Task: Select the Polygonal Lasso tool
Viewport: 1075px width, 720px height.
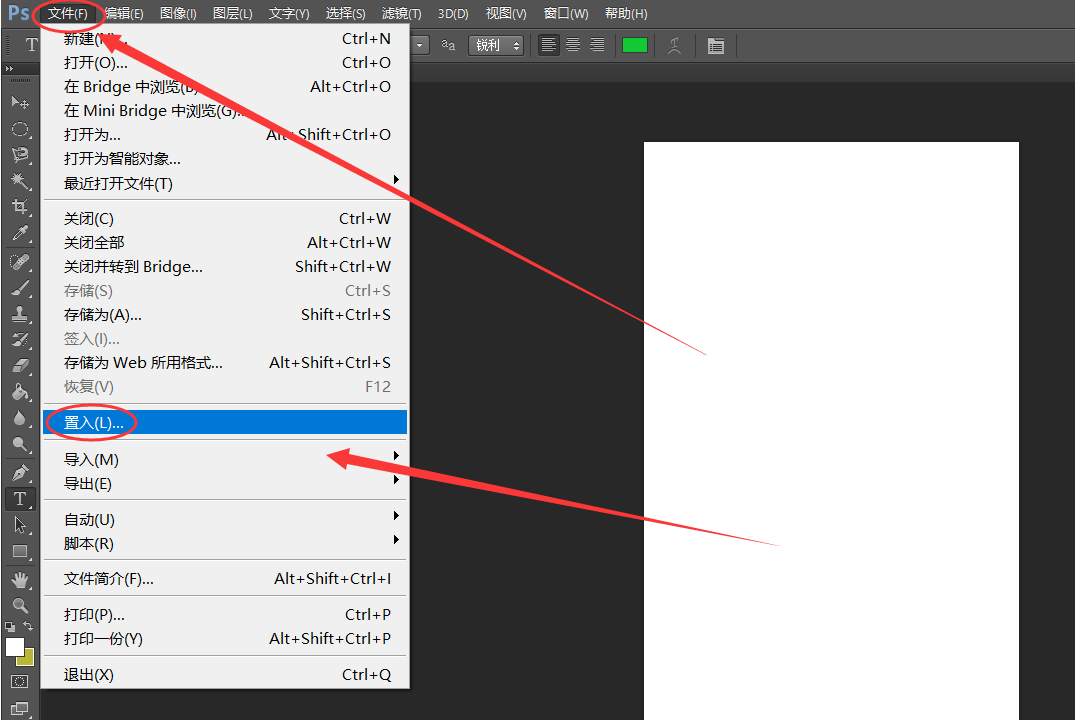Action: (20, 155)
